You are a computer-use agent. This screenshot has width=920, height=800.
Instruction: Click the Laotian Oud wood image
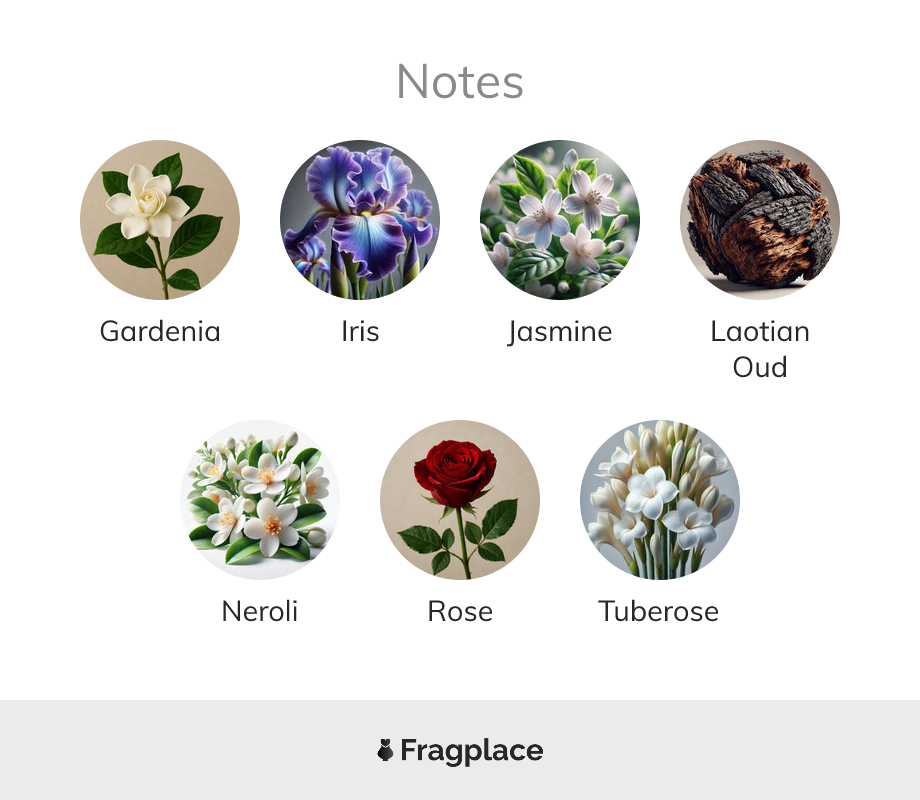[x=760, y=220]
